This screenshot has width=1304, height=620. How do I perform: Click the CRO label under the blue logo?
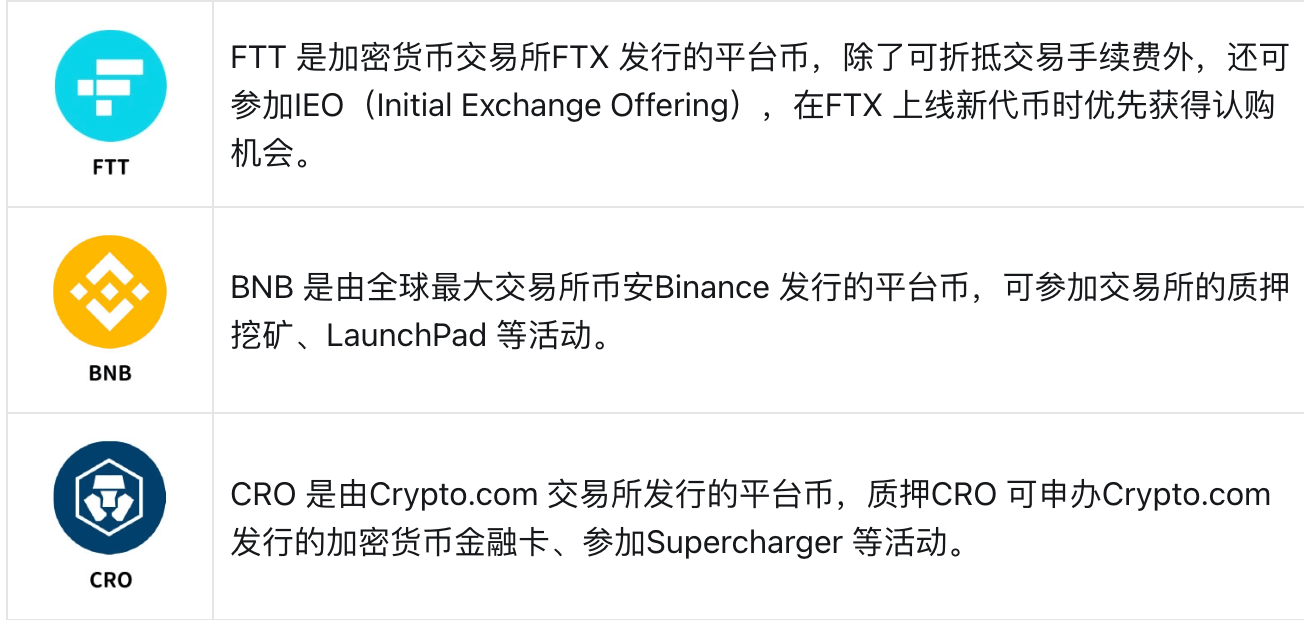pyautogui.click(x=110, y=579)
